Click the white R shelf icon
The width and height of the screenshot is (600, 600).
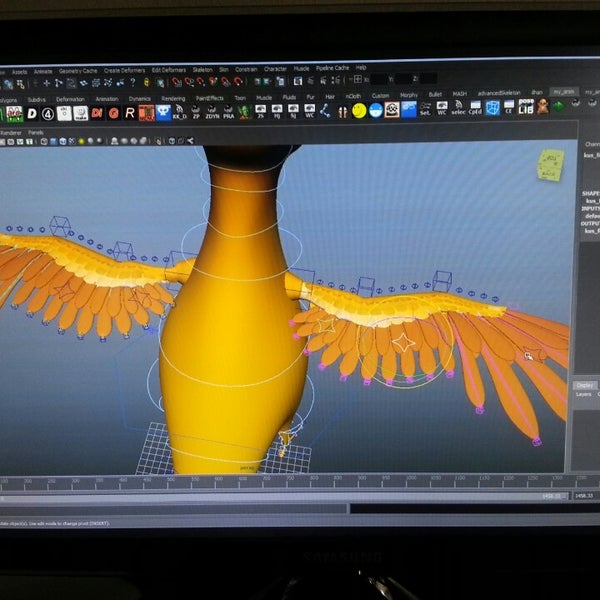coord(130,113)
